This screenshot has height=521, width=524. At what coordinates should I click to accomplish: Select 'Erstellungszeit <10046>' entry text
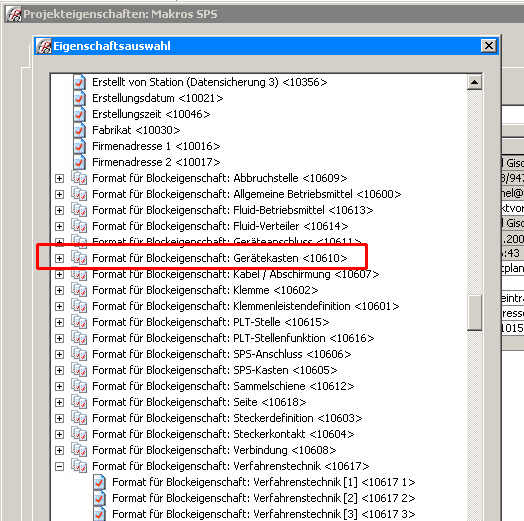point(151,114)
